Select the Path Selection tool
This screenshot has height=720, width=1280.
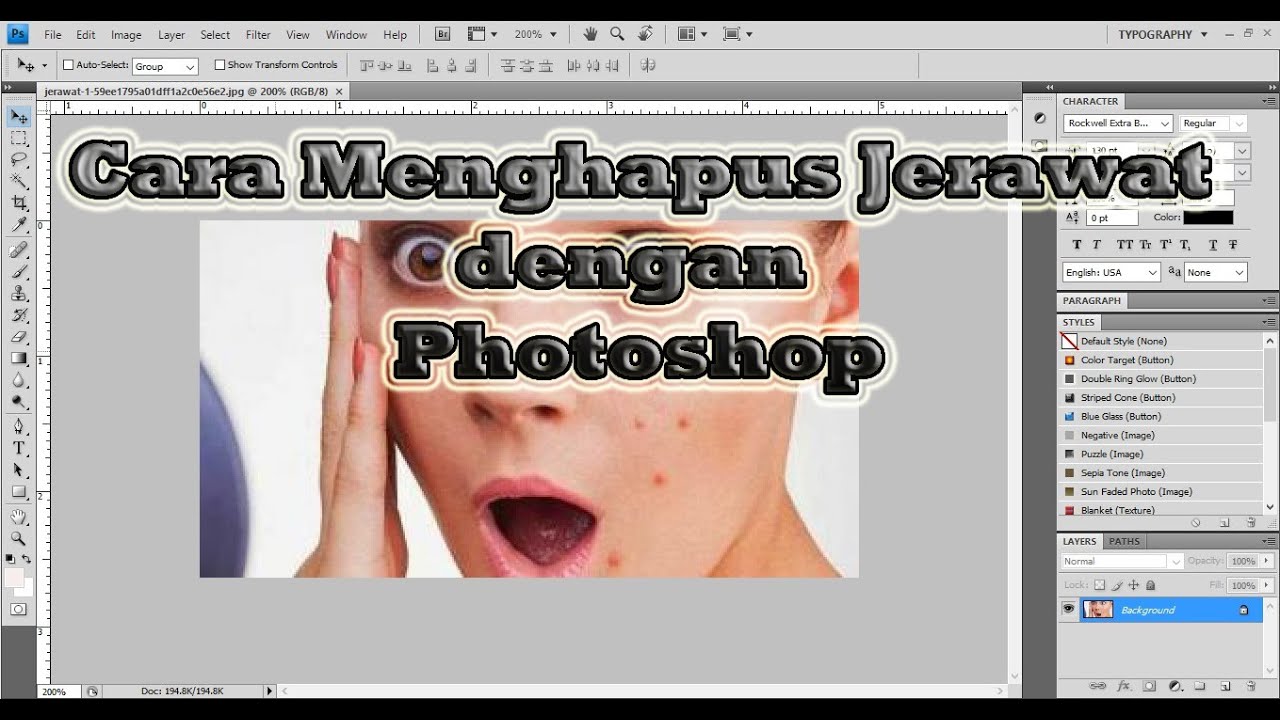tap(18, 470)
